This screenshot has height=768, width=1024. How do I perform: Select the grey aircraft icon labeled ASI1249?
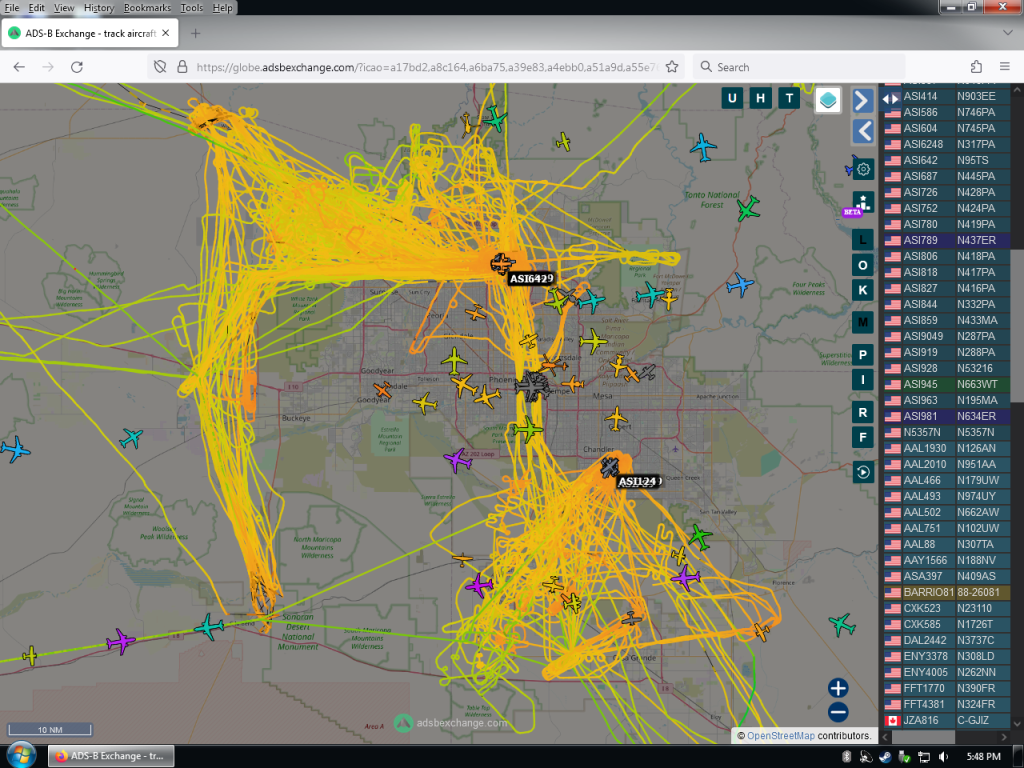[609, 468]
